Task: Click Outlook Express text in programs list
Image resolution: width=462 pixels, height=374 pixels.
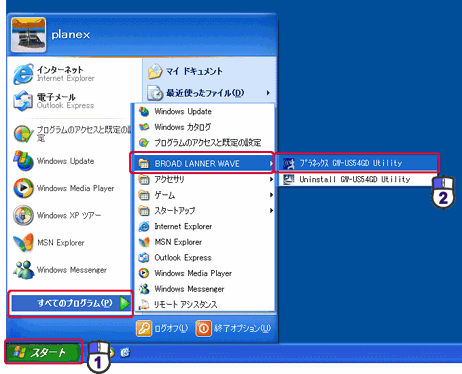Action: pos(183,258)
